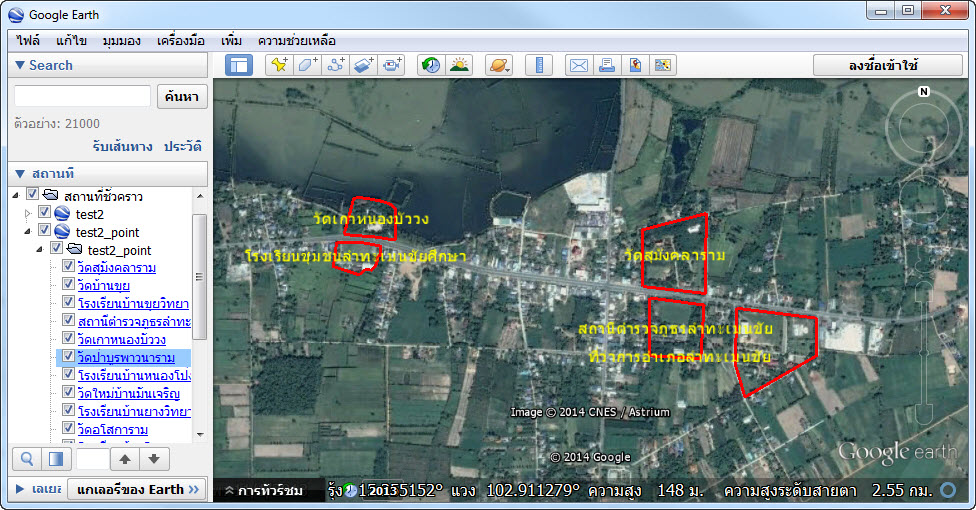Toggle sunlight across the landscape
The image size is (976, 510).
[459, 65]
